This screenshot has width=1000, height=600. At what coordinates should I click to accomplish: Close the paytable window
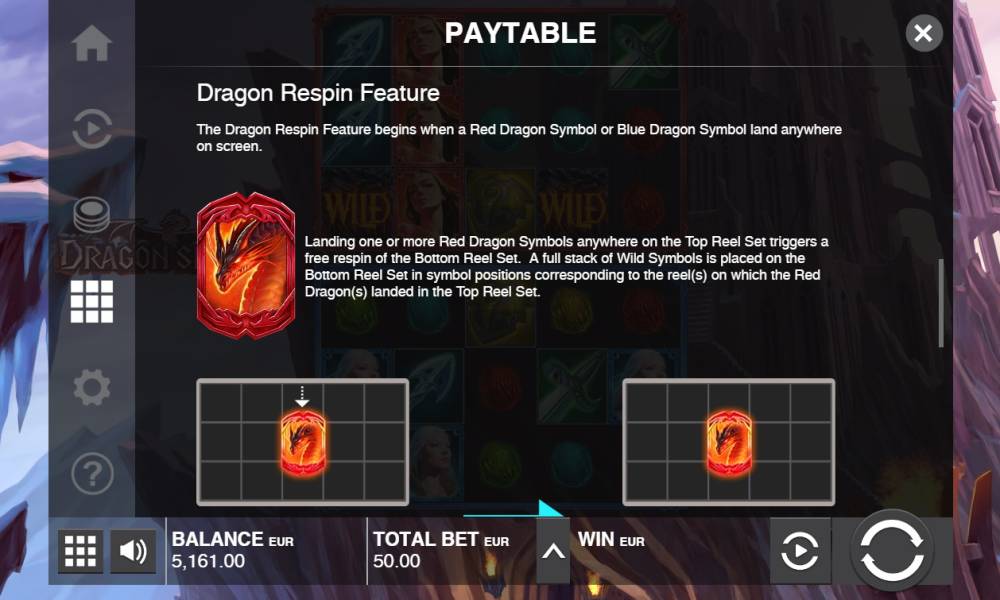pyautogui.click(x=923, y=33)
